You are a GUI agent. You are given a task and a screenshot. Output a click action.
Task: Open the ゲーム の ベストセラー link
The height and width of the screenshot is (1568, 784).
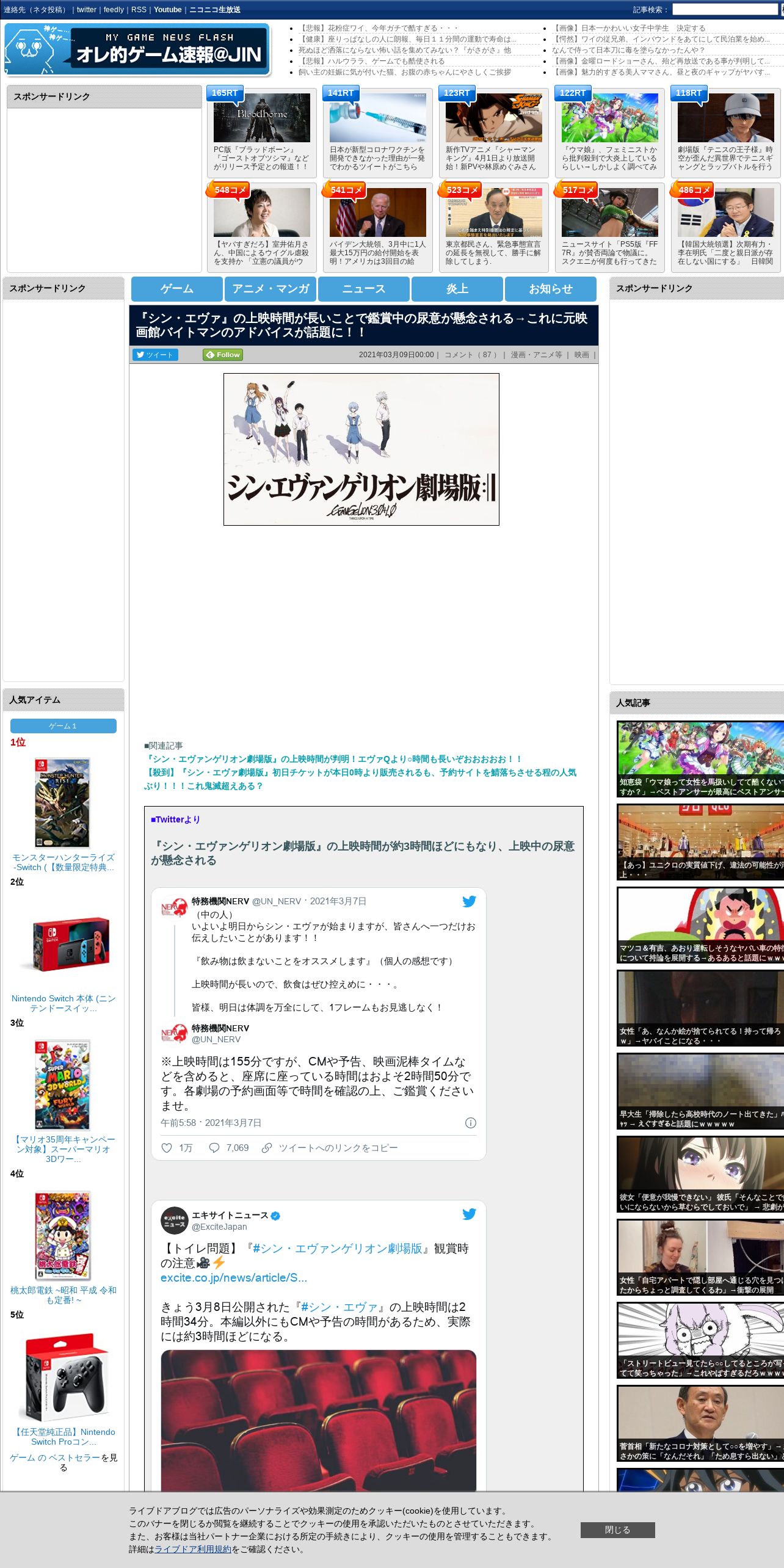pyautogui.click(x=55, y=1457)
